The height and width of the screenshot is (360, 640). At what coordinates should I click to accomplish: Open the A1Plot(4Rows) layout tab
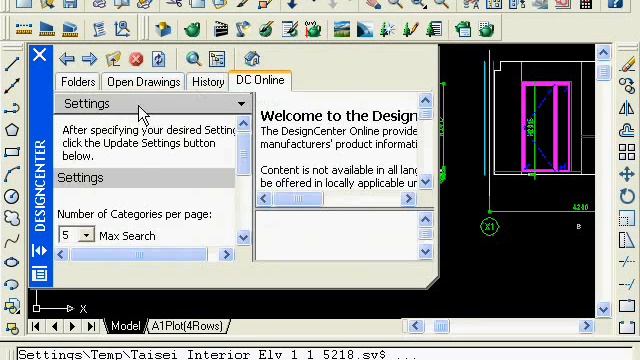click(x=187, y=326)
